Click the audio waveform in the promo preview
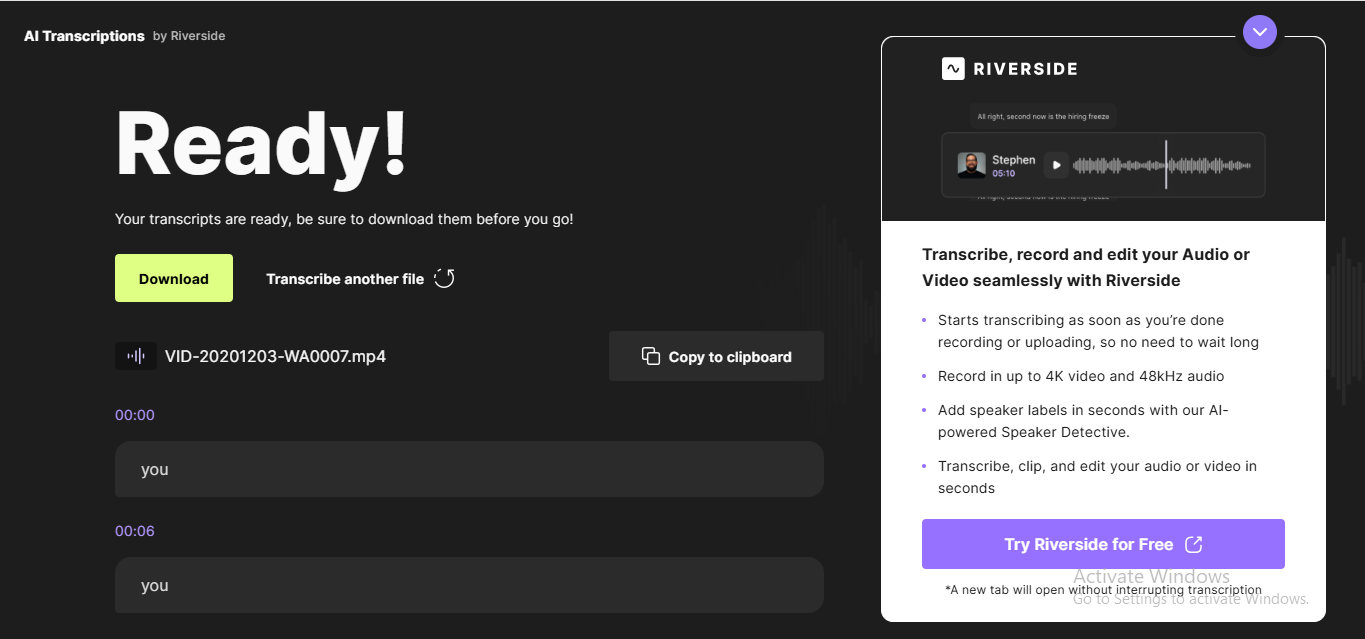Screen dimensions: 1365x639 (1162, 165)
